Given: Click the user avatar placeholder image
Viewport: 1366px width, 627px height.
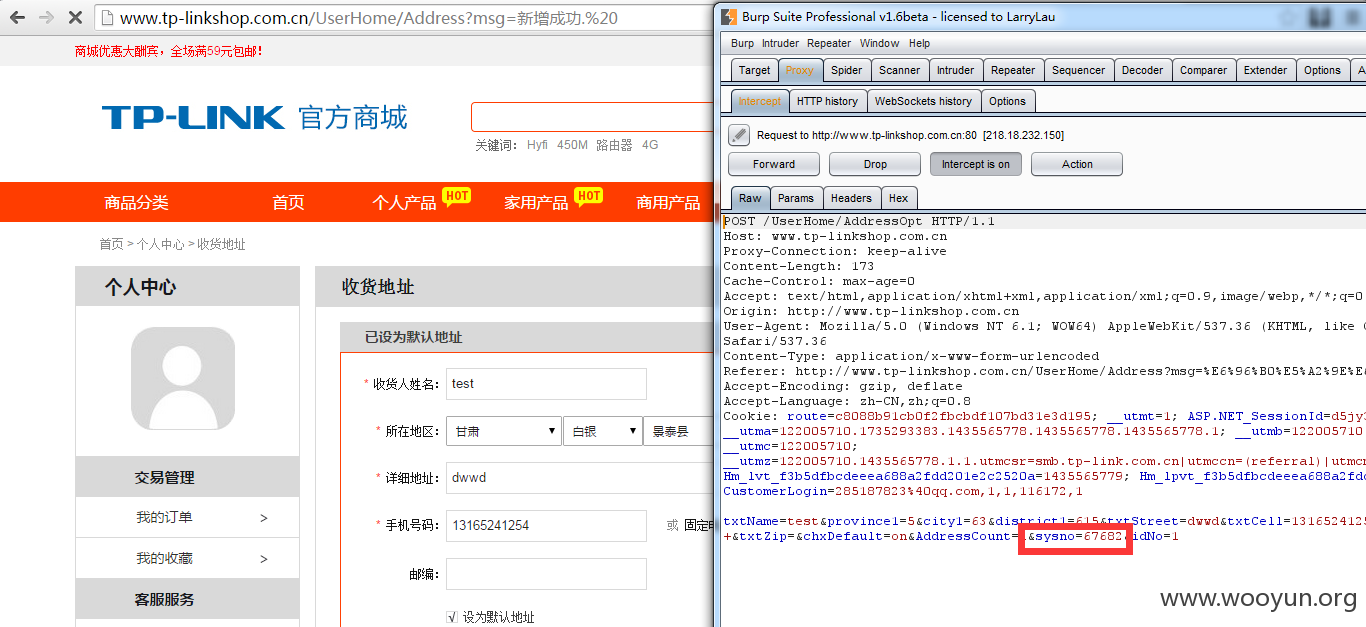Looking at the screenshot, I should click(x=183, y=378).
